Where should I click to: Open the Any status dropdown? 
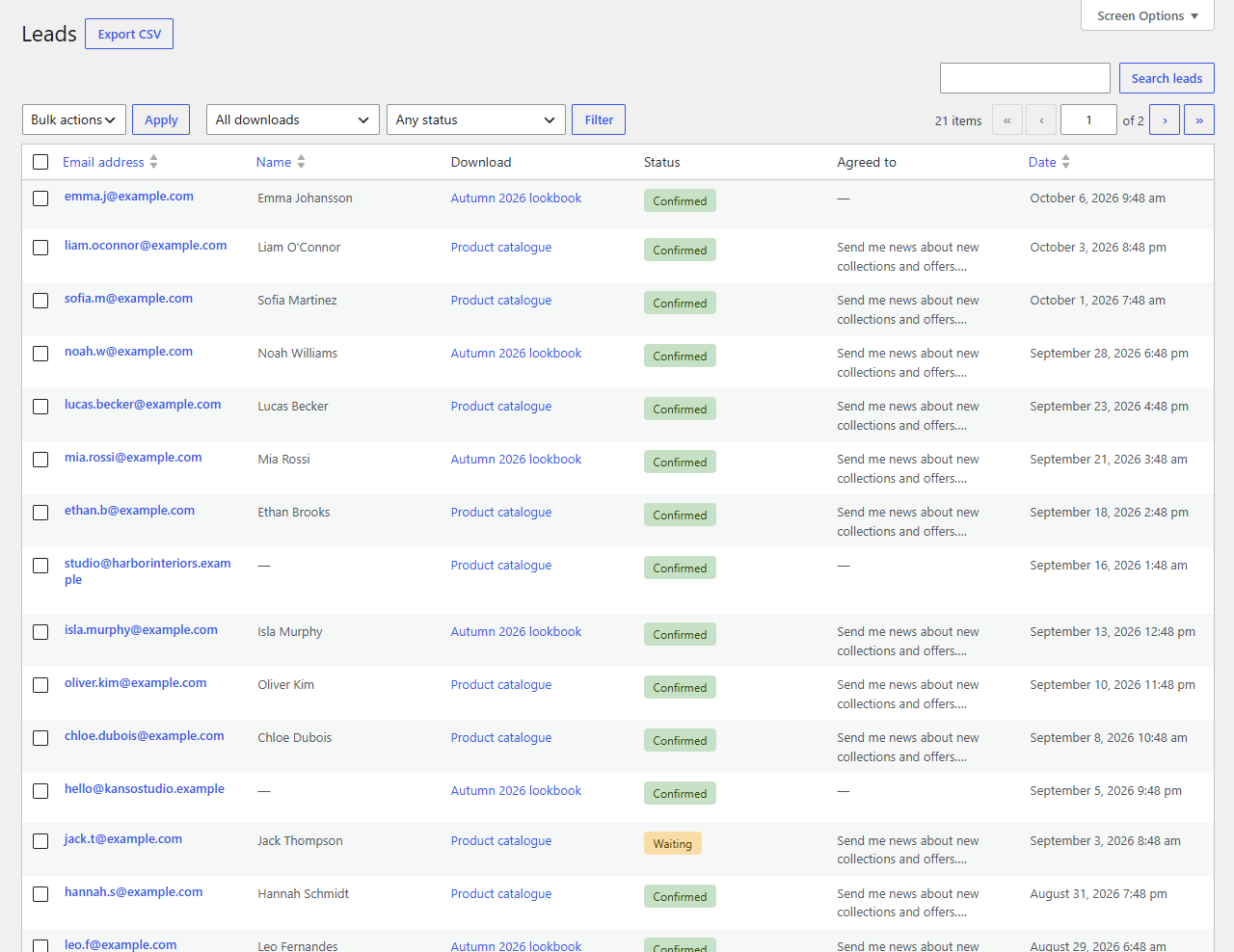pos(476,119)
